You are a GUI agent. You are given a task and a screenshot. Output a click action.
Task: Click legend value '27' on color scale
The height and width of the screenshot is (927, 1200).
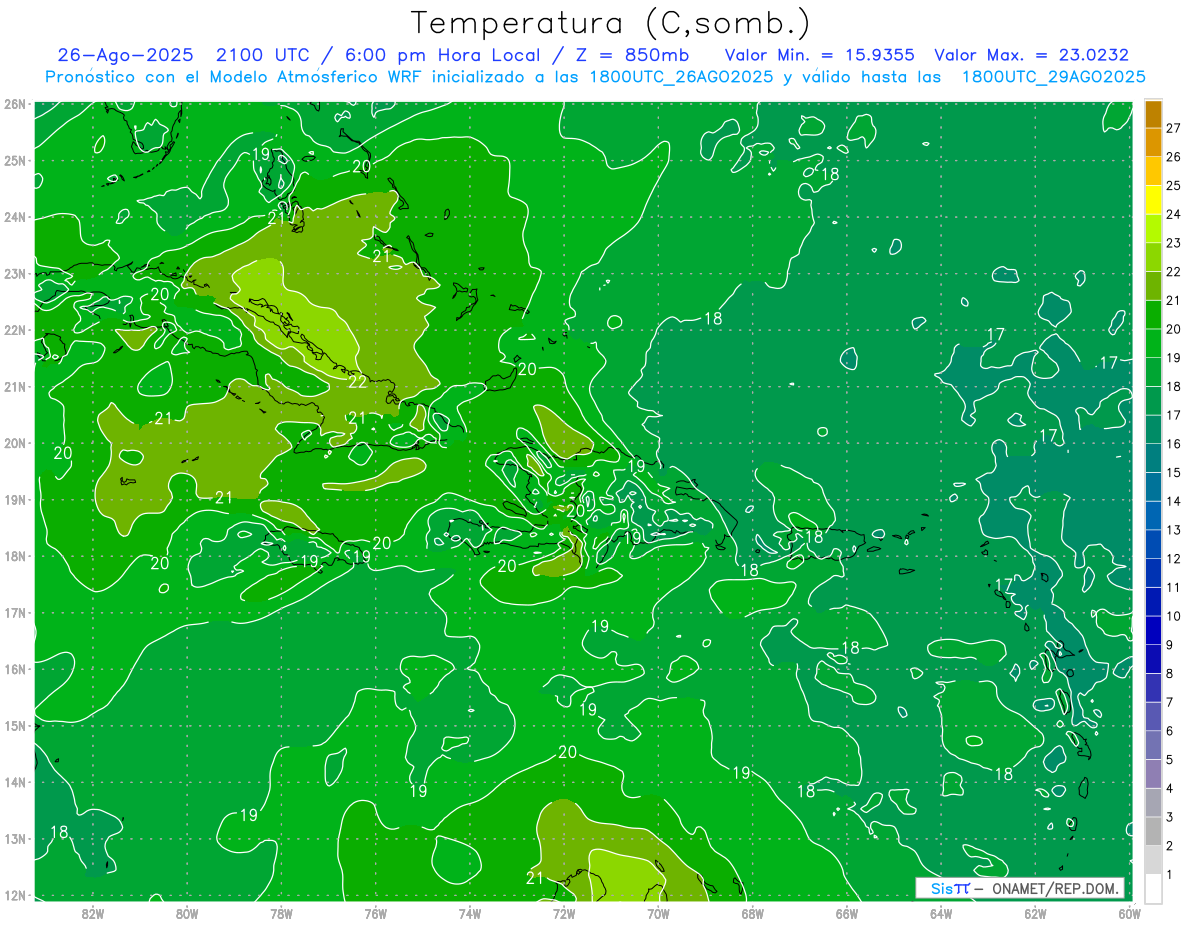[x=1174, y=128]
